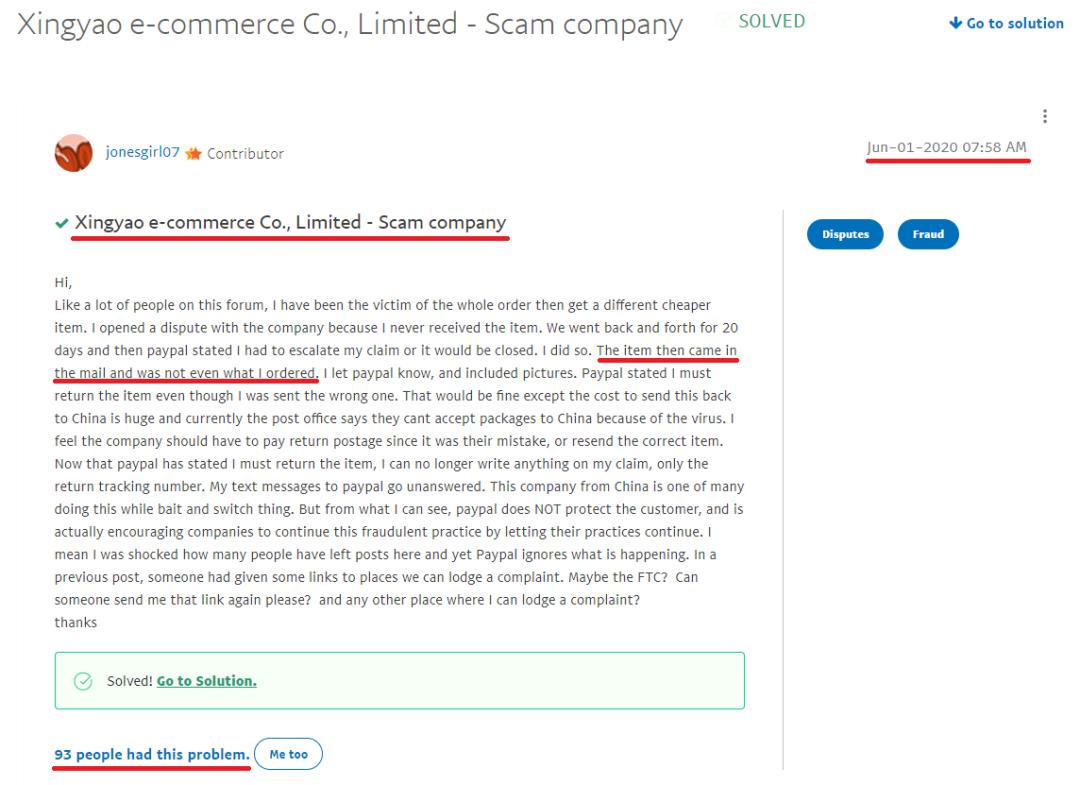Jump to solution via the top-right link
Image resolution: width=1080 pixels, height=785 pixels.
(x=1014, y=23)
